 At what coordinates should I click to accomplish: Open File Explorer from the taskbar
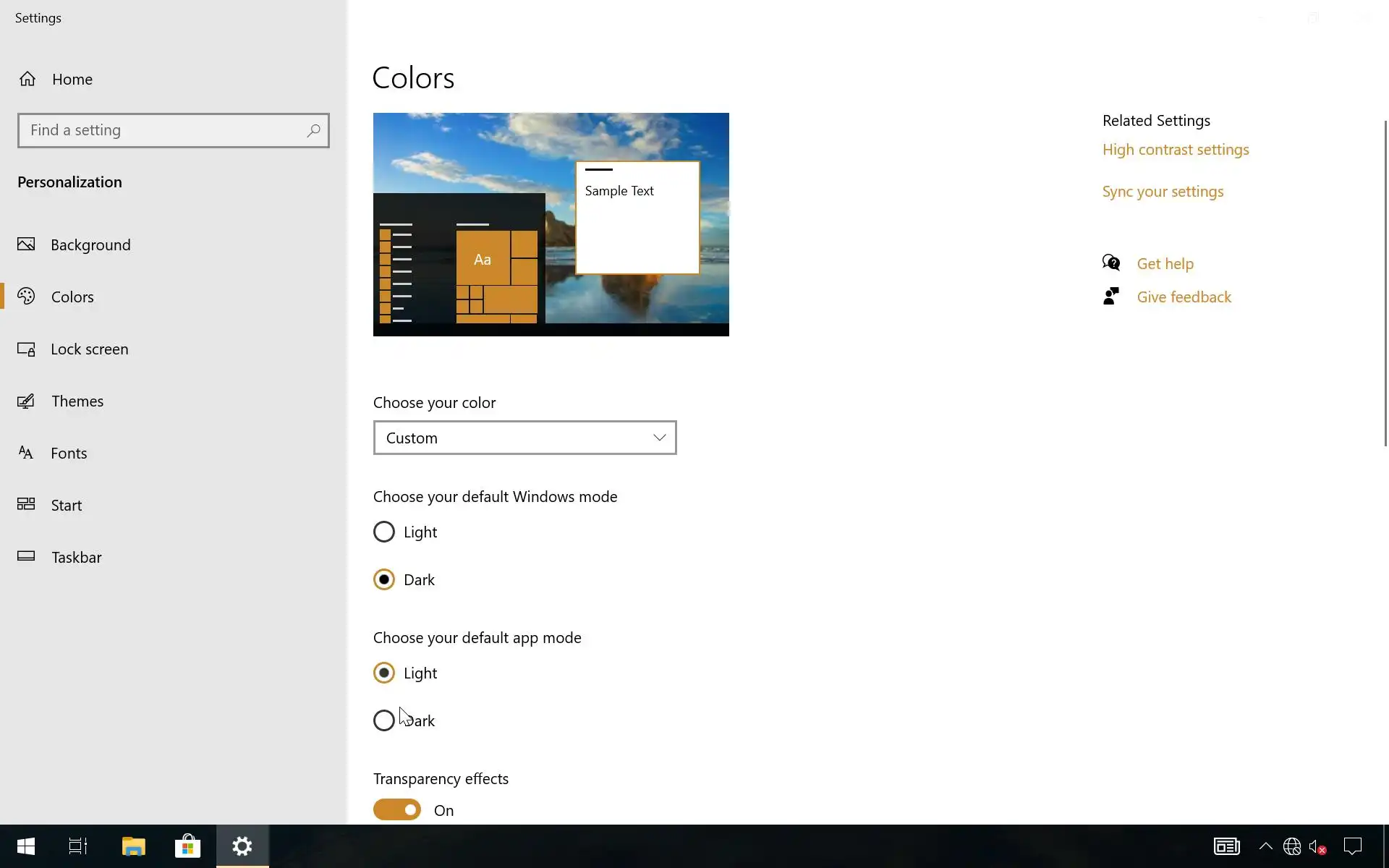133,846
